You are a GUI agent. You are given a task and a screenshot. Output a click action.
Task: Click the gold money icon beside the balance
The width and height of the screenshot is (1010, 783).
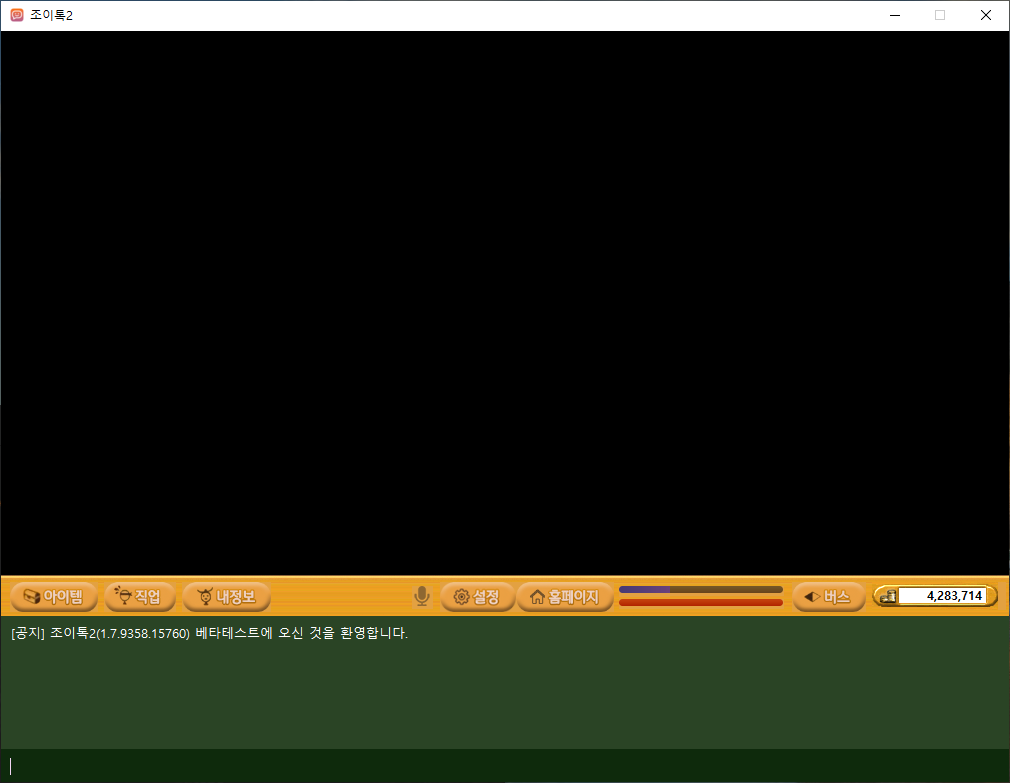pos(887,596)
